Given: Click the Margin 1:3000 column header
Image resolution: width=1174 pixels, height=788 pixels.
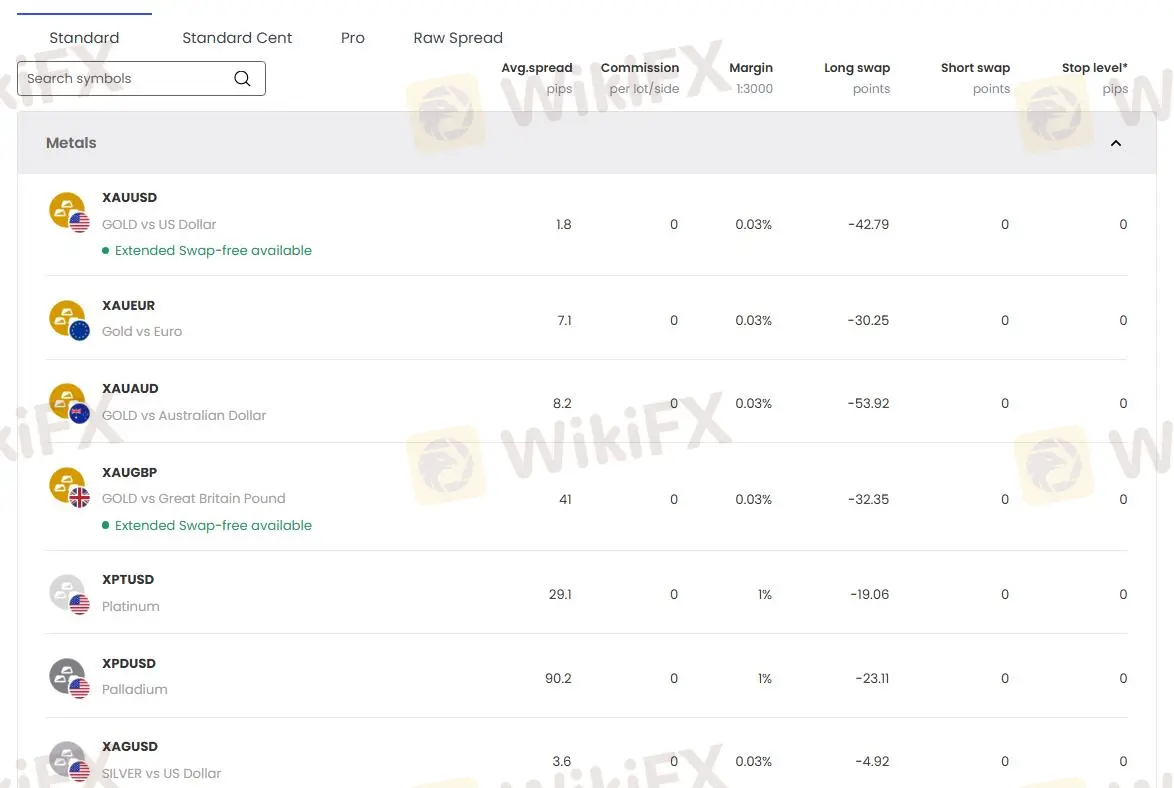Looking at the screenshot, I should pyautogui.click(x=751, y=77).
